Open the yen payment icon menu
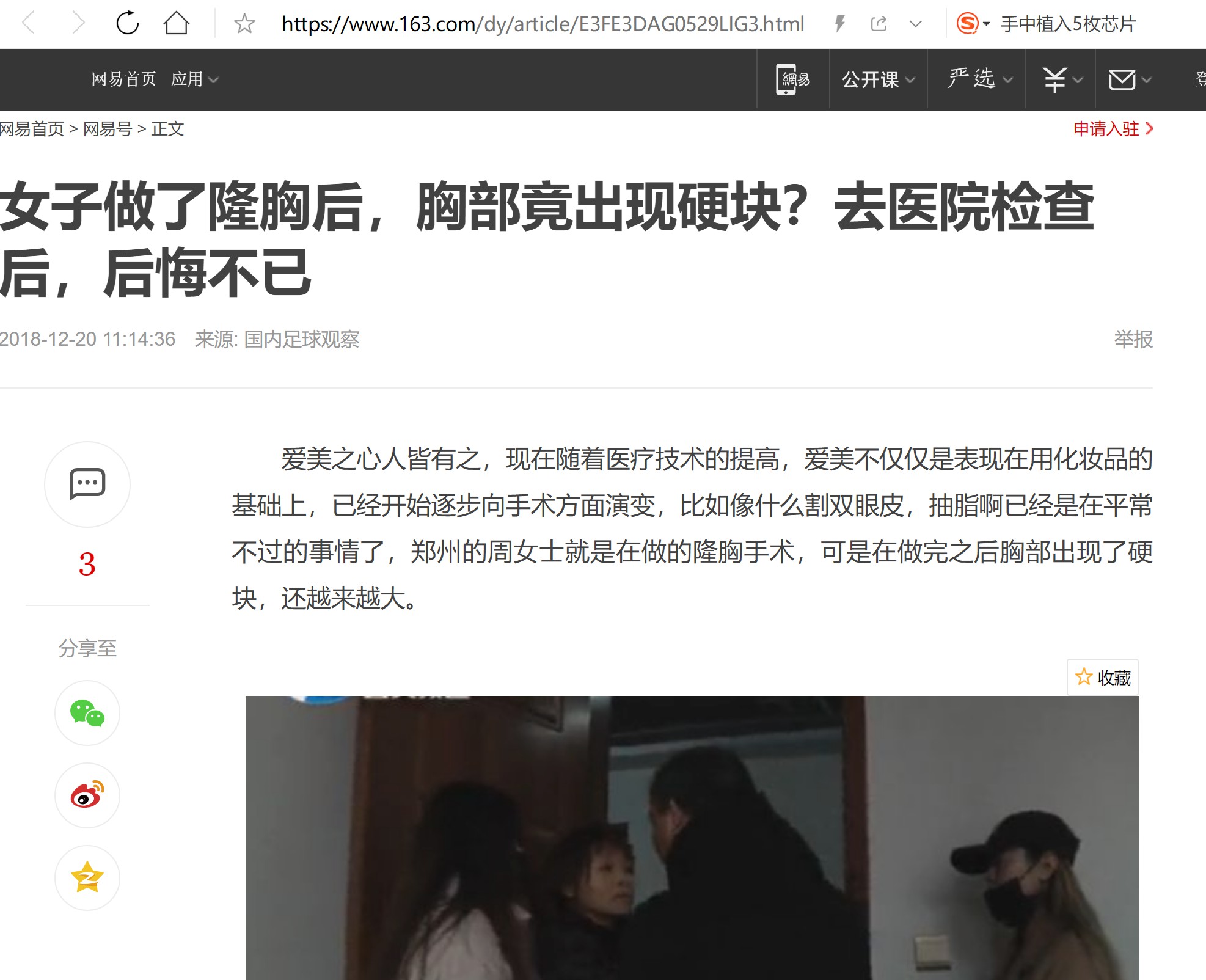 point(1062,79)
